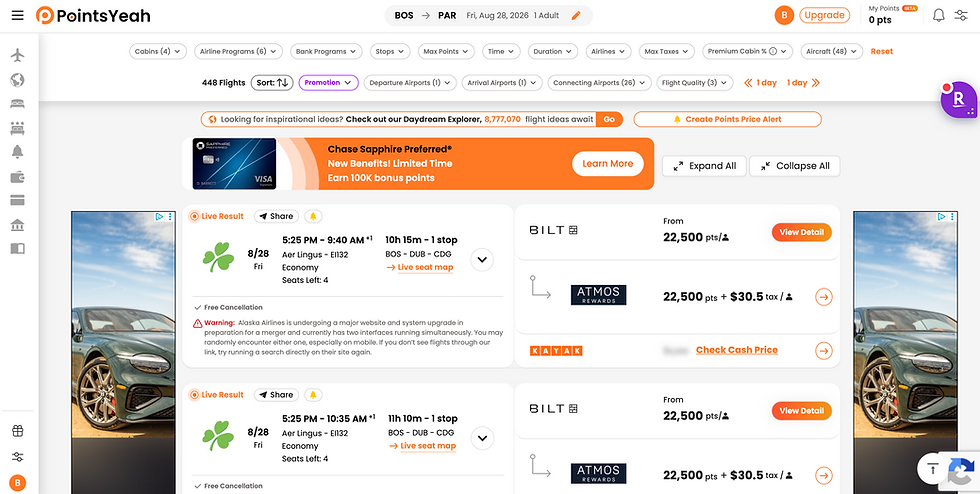Click arrow beside Kayak cash price
The image size is (980, 494).
point(824,351)
